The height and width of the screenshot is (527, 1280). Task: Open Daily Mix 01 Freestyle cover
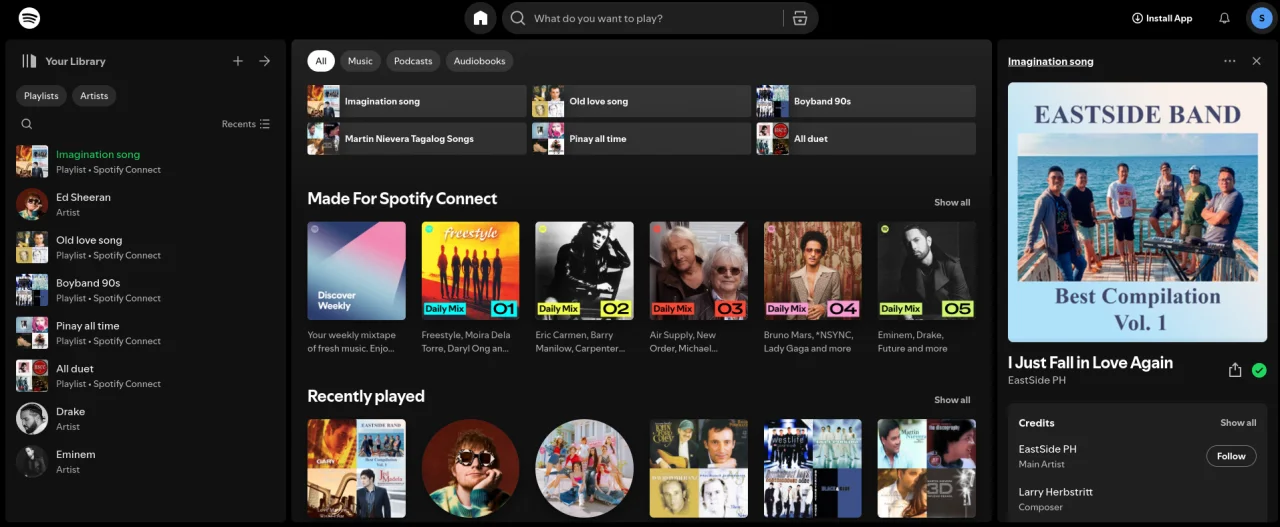coord(470,271)
